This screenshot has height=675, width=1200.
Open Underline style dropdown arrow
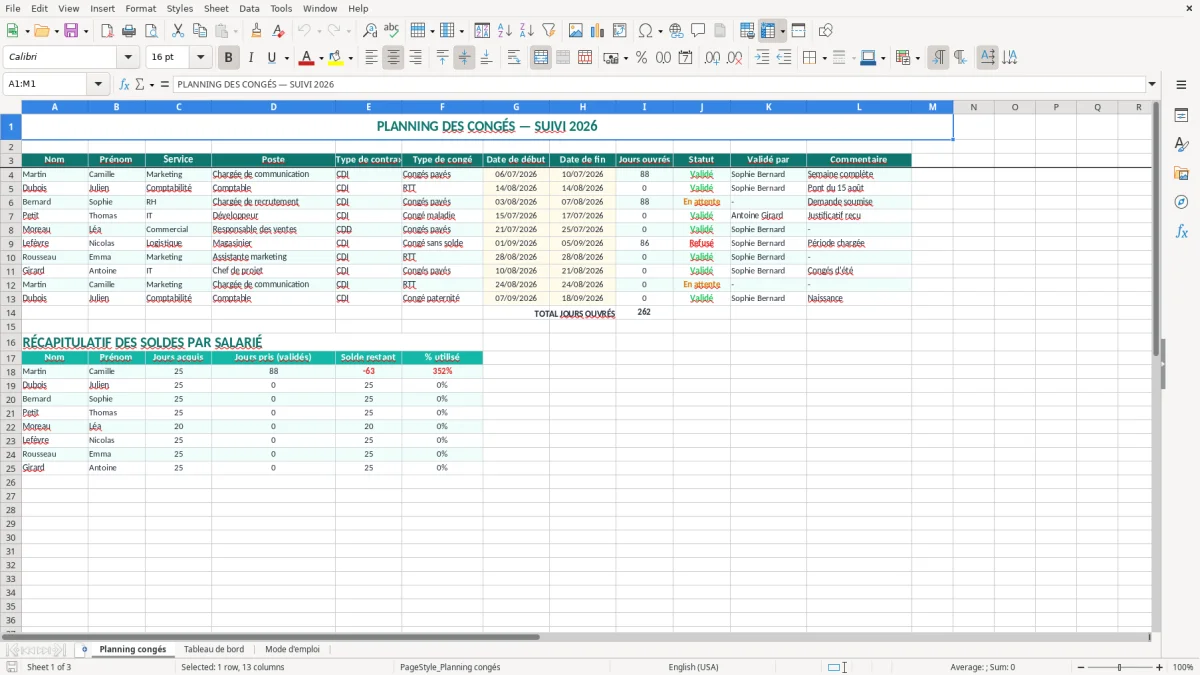[286, 58]
